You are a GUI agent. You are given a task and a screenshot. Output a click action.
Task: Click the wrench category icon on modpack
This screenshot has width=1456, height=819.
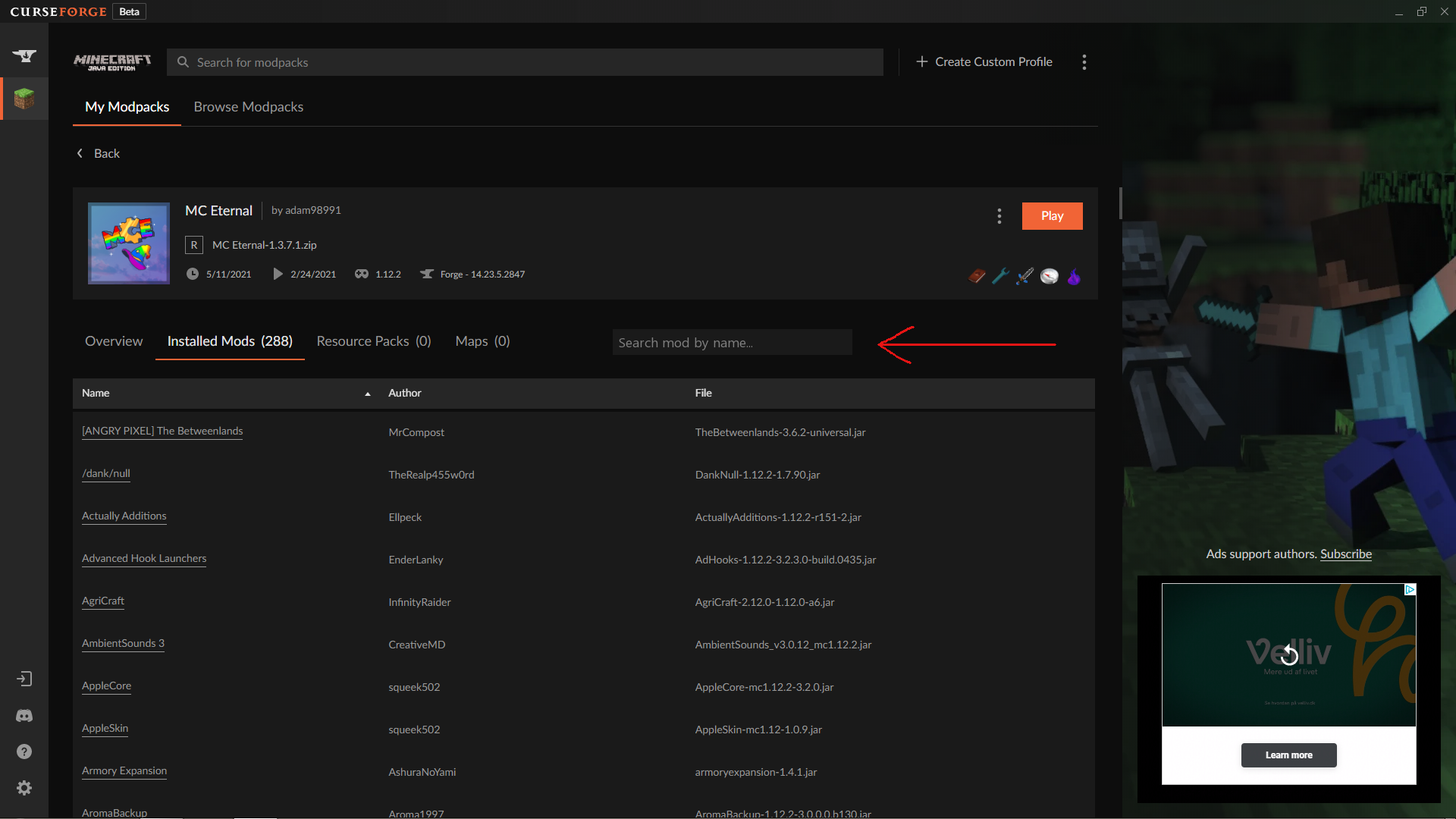1000,277
